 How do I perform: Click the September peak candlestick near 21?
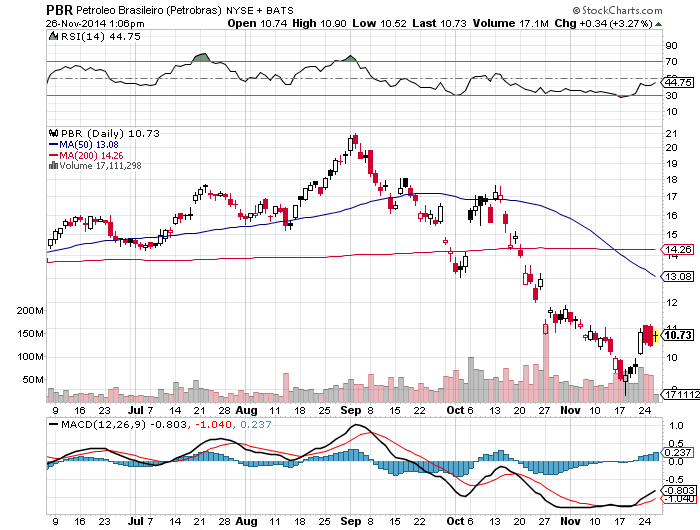coord(355,141)
